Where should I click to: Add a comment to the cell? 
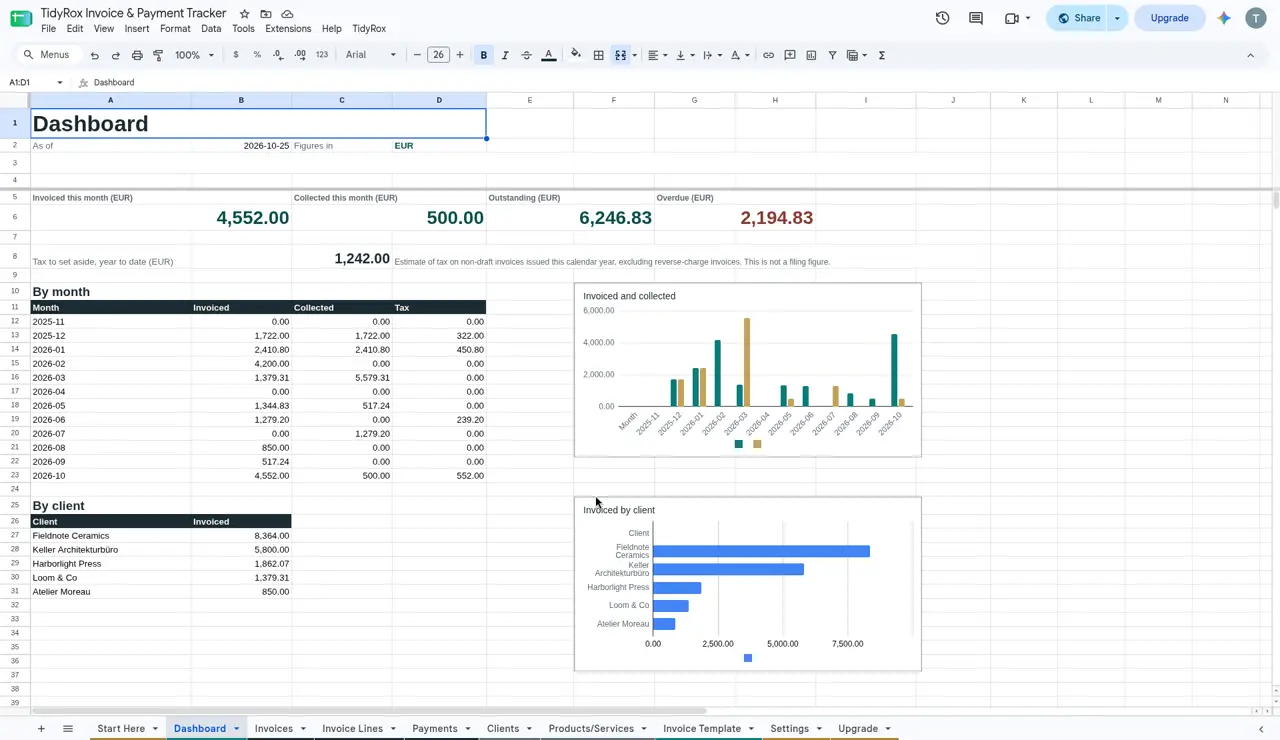point(790,55)
